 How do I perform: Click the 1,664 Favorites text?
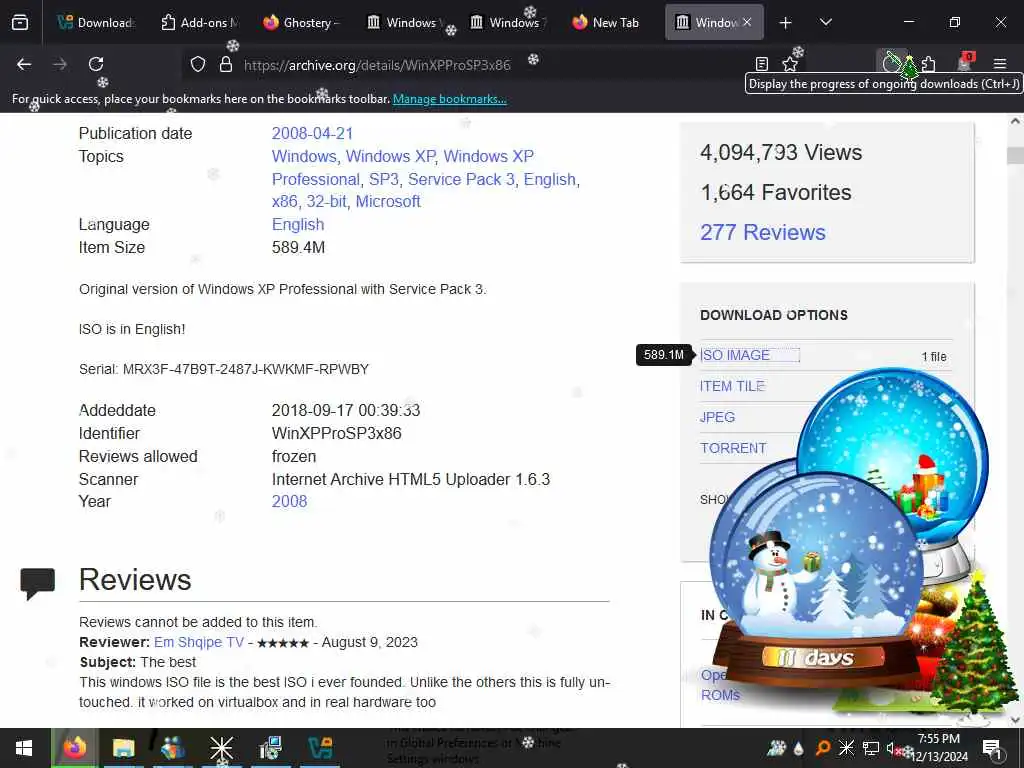pos(776,193)
